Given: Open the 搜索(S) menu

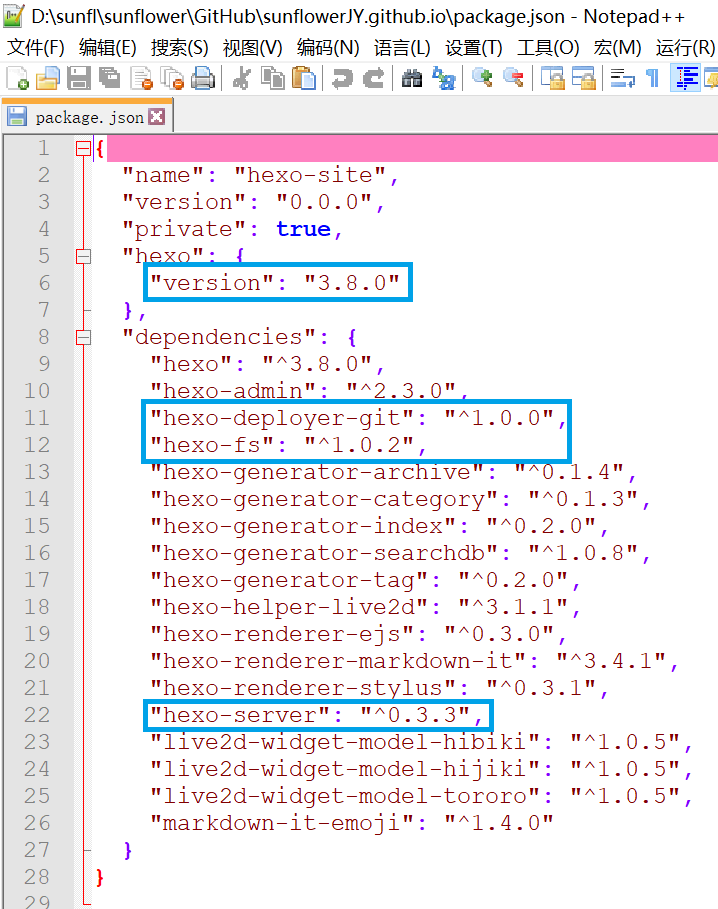Looking at the screenshot, I should pyautogui.click(x=179, y=48).
